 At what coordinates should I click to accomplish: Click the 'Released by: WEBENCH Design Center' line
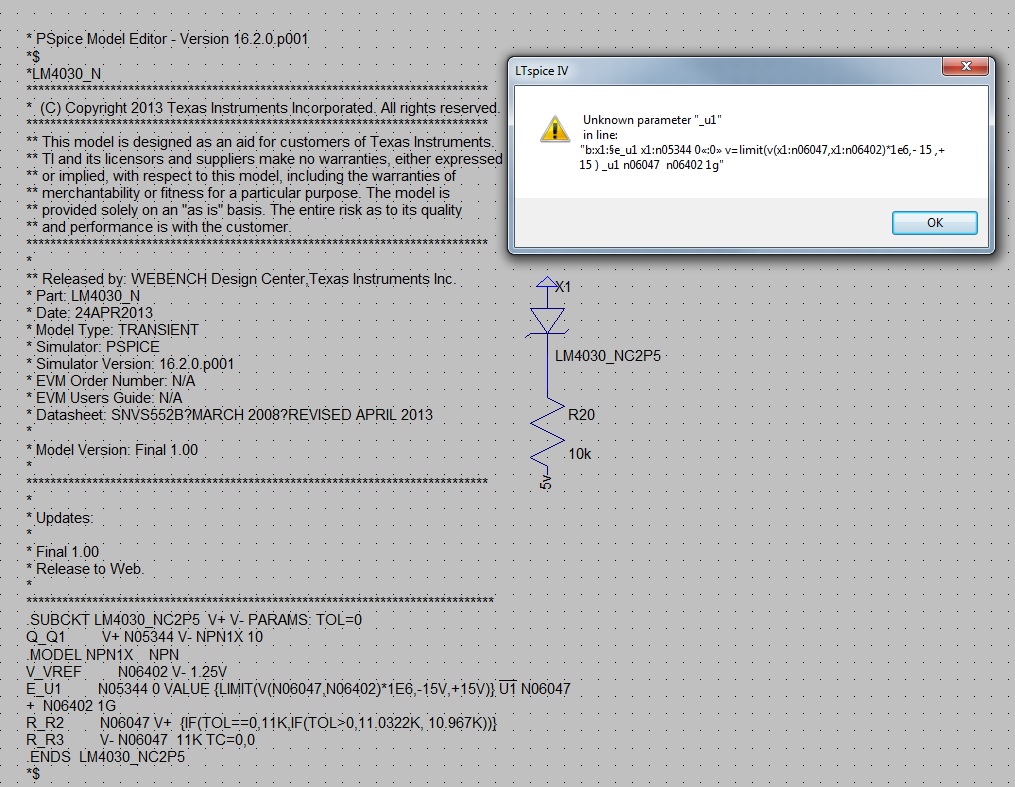[x=241, y=280]
